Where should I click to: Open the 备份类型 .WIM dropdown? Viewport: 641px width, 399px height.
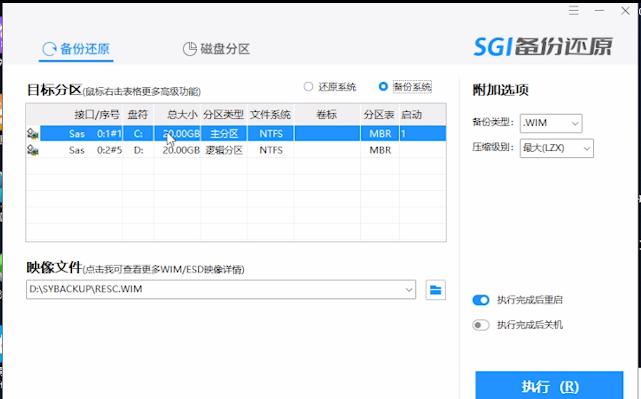(551, 123)
